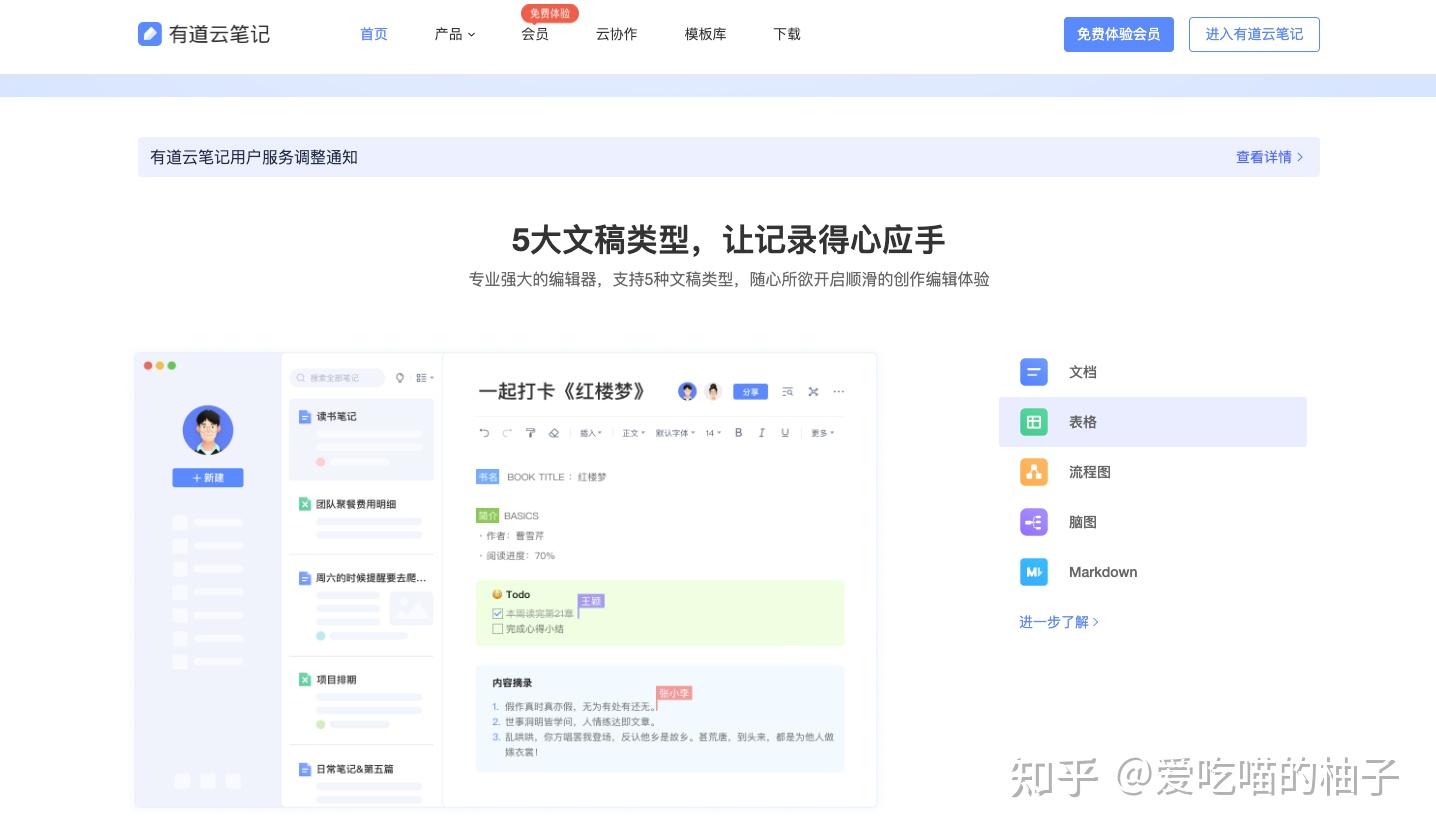Click the document icon of 日常笔记&第五篇
The width and height of the screenshot is (1436, 835).
[x=305, y=769]
